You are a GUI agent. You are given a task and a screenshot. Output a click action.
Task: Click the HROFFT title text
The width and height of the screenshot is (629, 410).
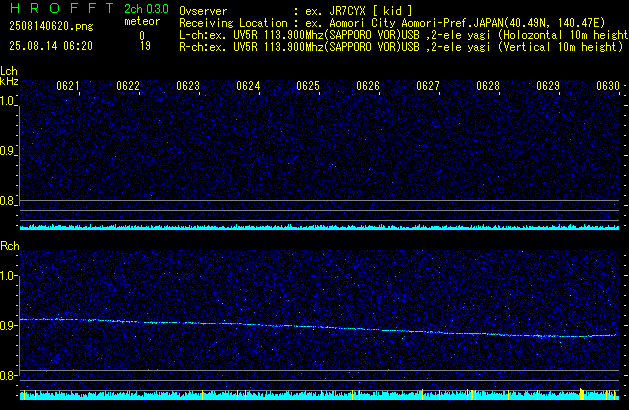[61, 8]
